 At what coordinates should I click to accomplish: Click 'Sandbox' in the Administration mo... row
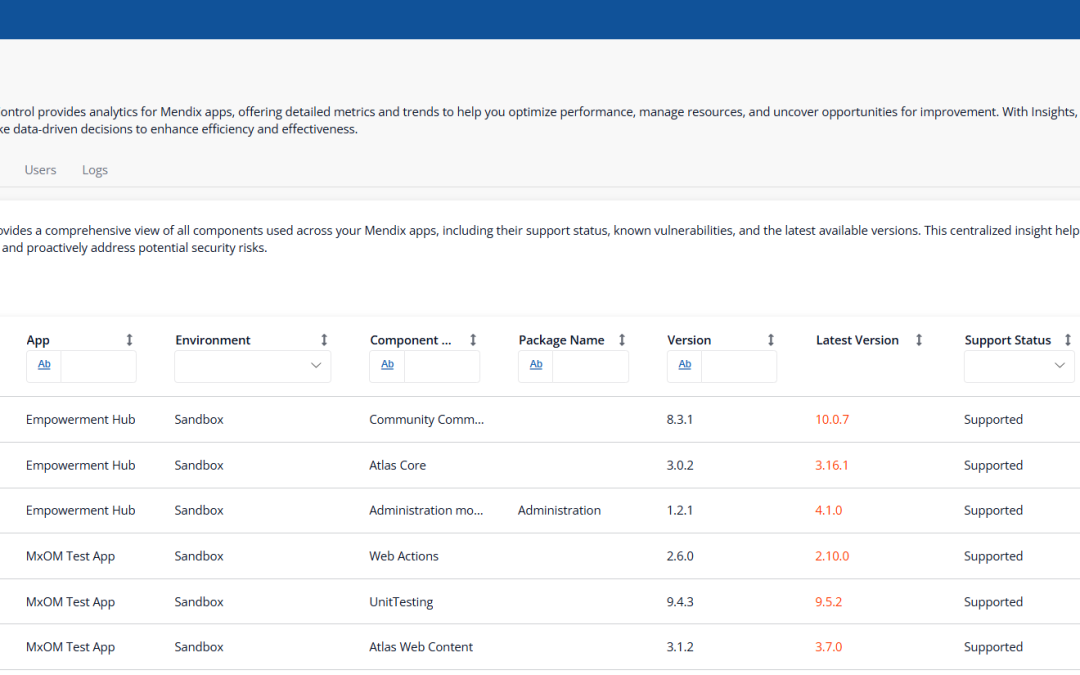click(199, 510)
